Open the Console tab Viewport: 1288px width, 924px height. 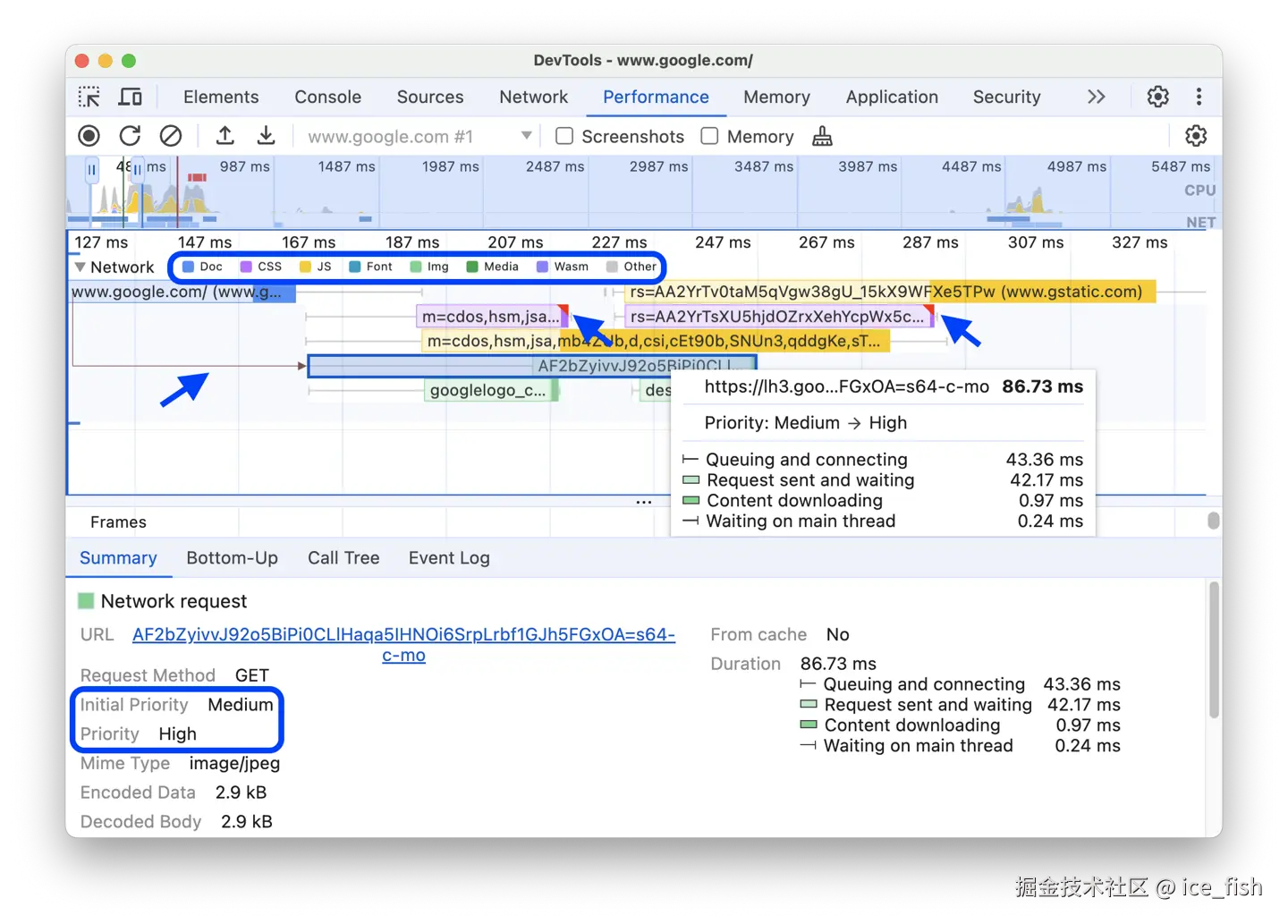tap(328, 97)
